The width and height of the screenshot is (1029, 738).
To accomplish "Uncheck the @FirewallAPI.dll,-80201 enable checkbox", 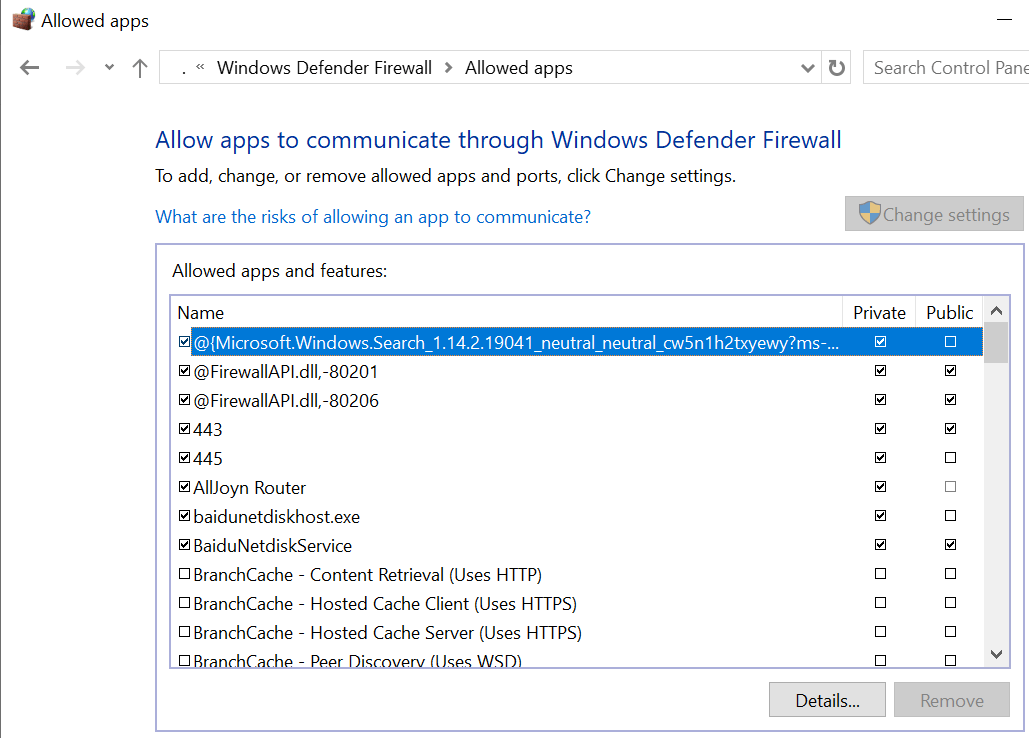I will 184,371.
